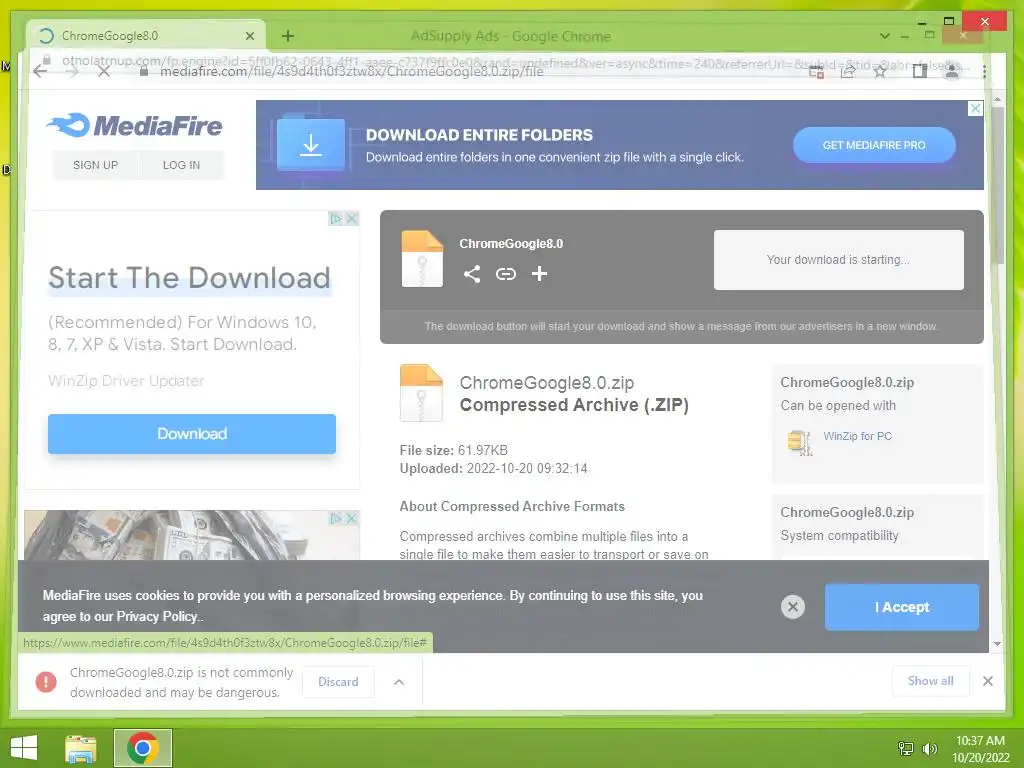Go back using the browser back arrow

(40, 71)
